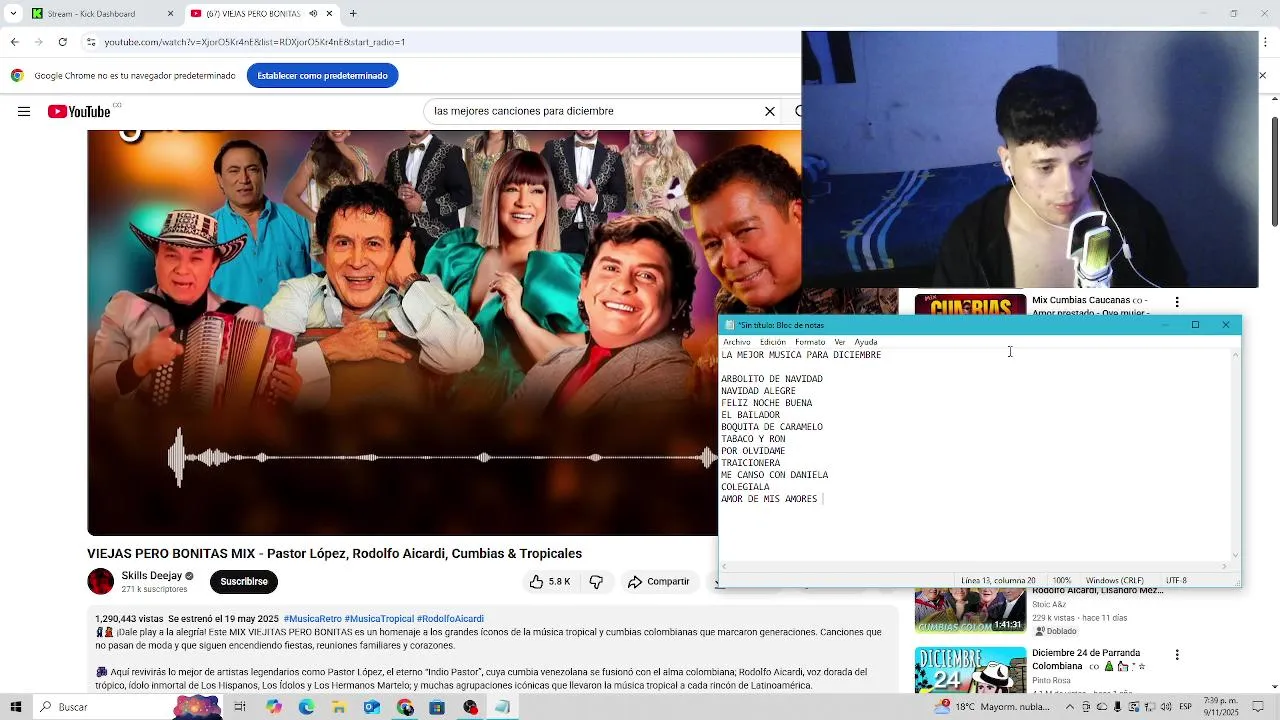Click the Chrome address bar URL
This screenshot has height=720, width=1280.
click(254, 42)
